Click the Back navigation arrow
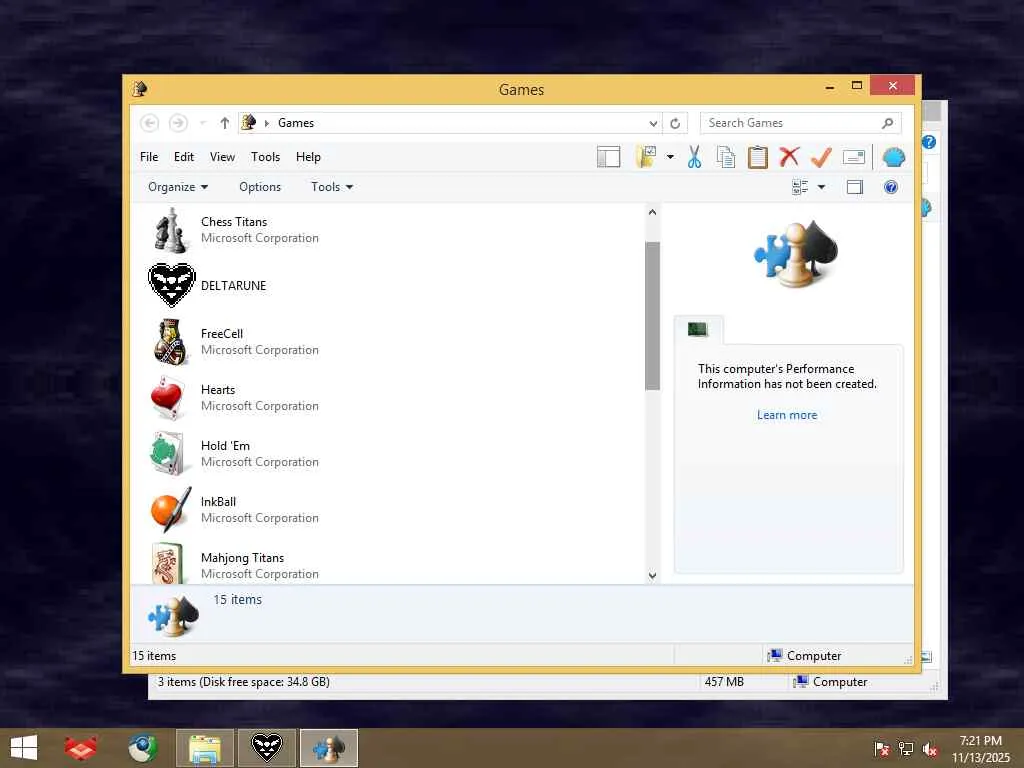 150,123
